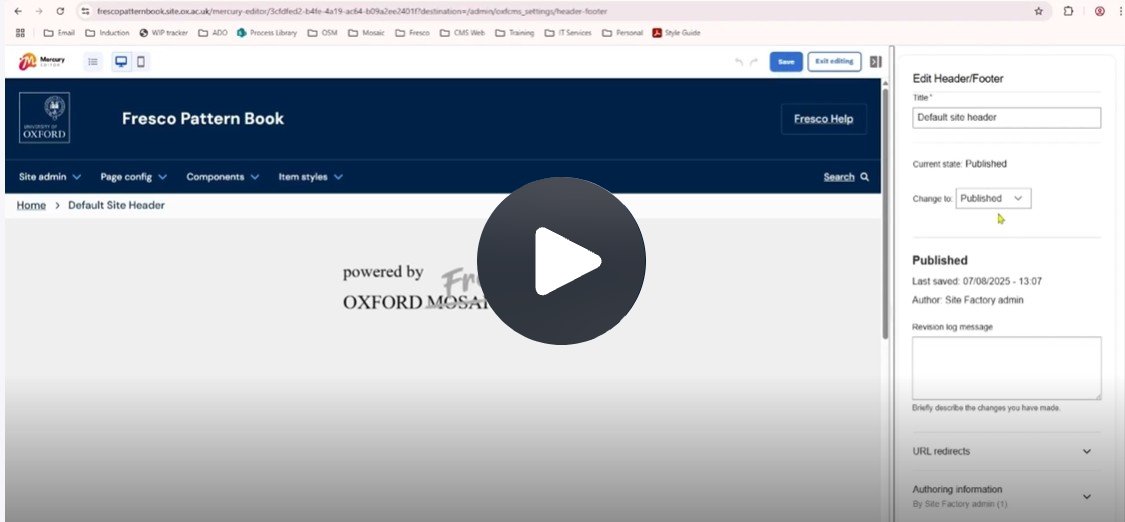The image size is (1125, 522).
Task: Open the IT Services bookmark folder
Action: 568,33
